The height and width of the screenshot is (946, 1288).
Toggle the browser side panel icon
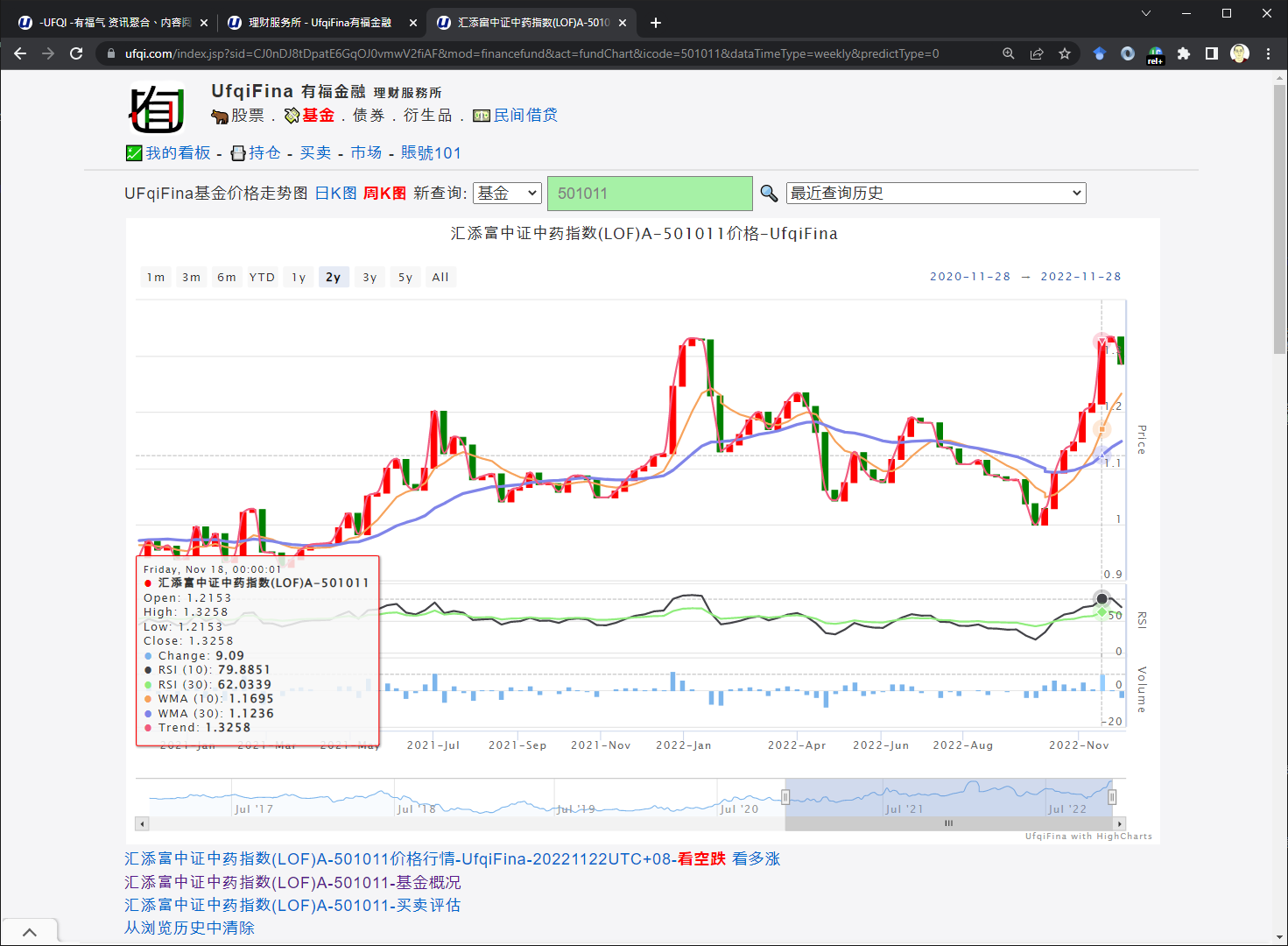(1212, 53)
